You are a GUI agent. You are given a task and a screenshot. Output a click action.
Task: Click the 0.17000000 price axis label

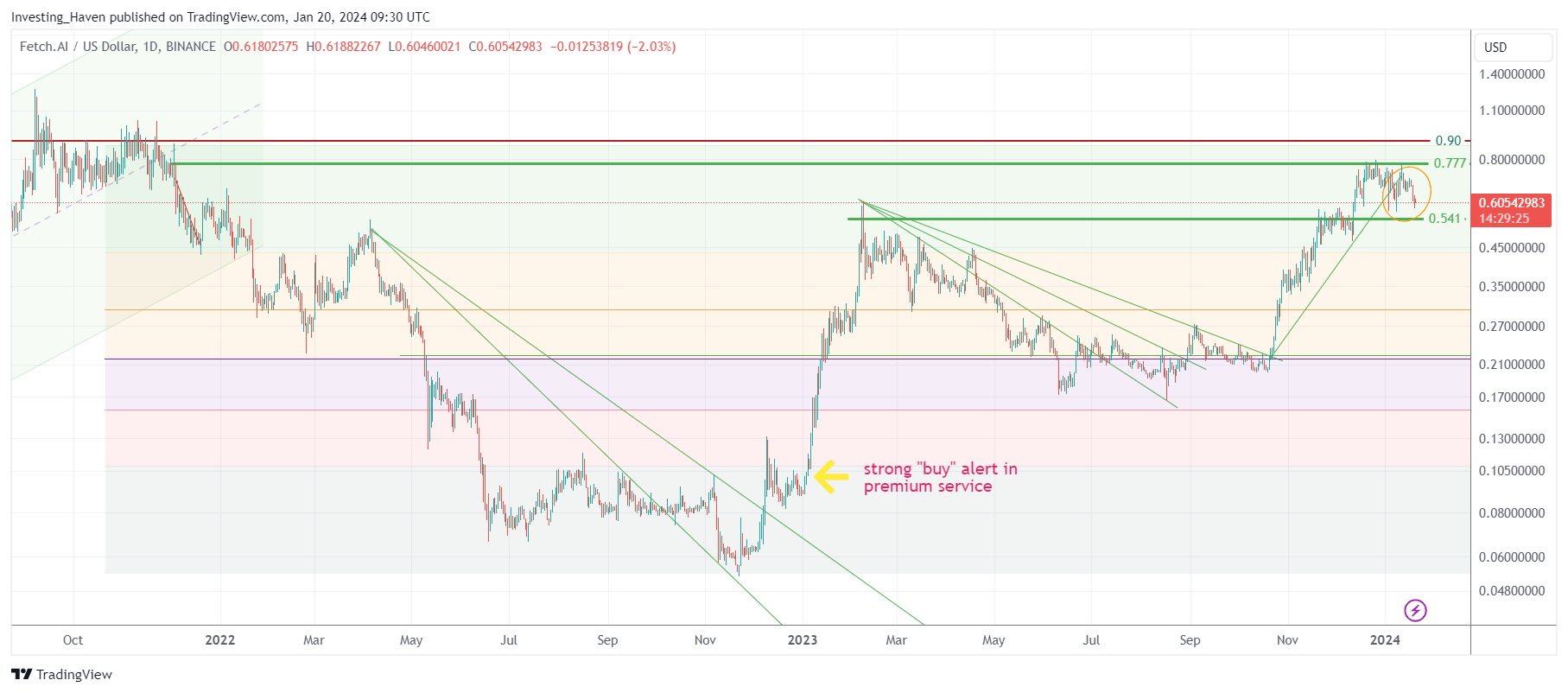(1512, 397)
